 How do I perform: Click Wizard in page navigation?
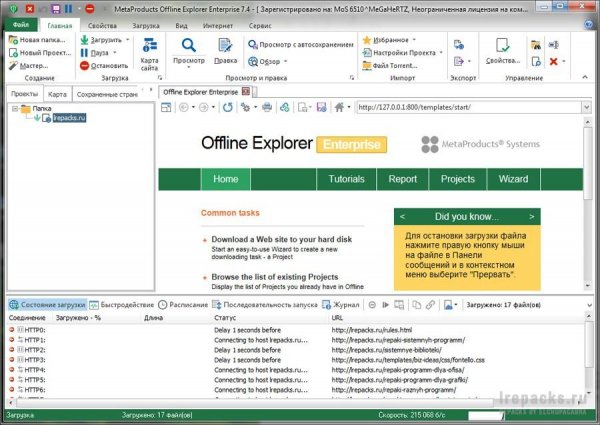[x=513, y=179]
